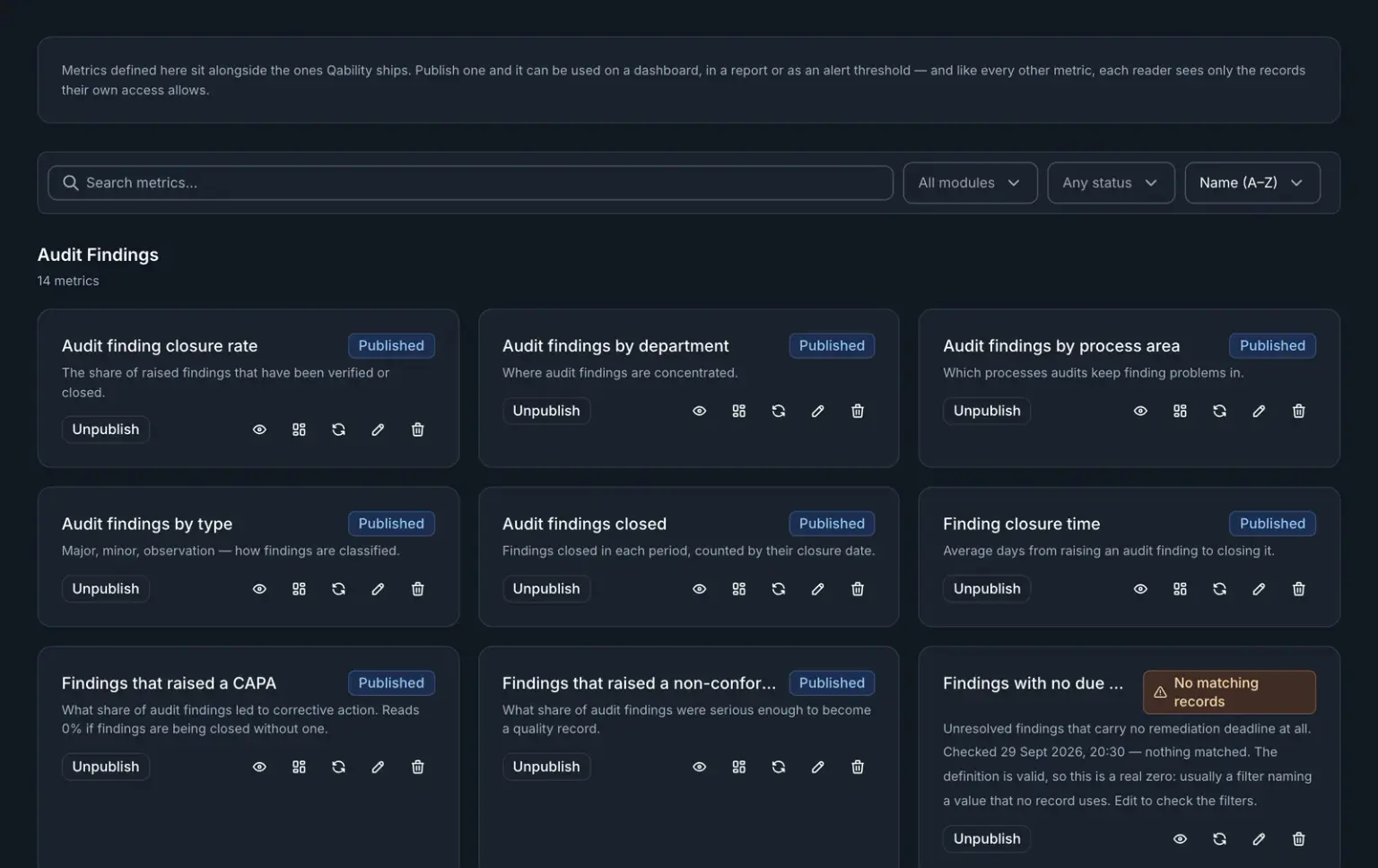The height and width of the screenshot is (868, 1378).
Task: Click the grid icon on Audit findings by type
Action: (x=299, y=589)
